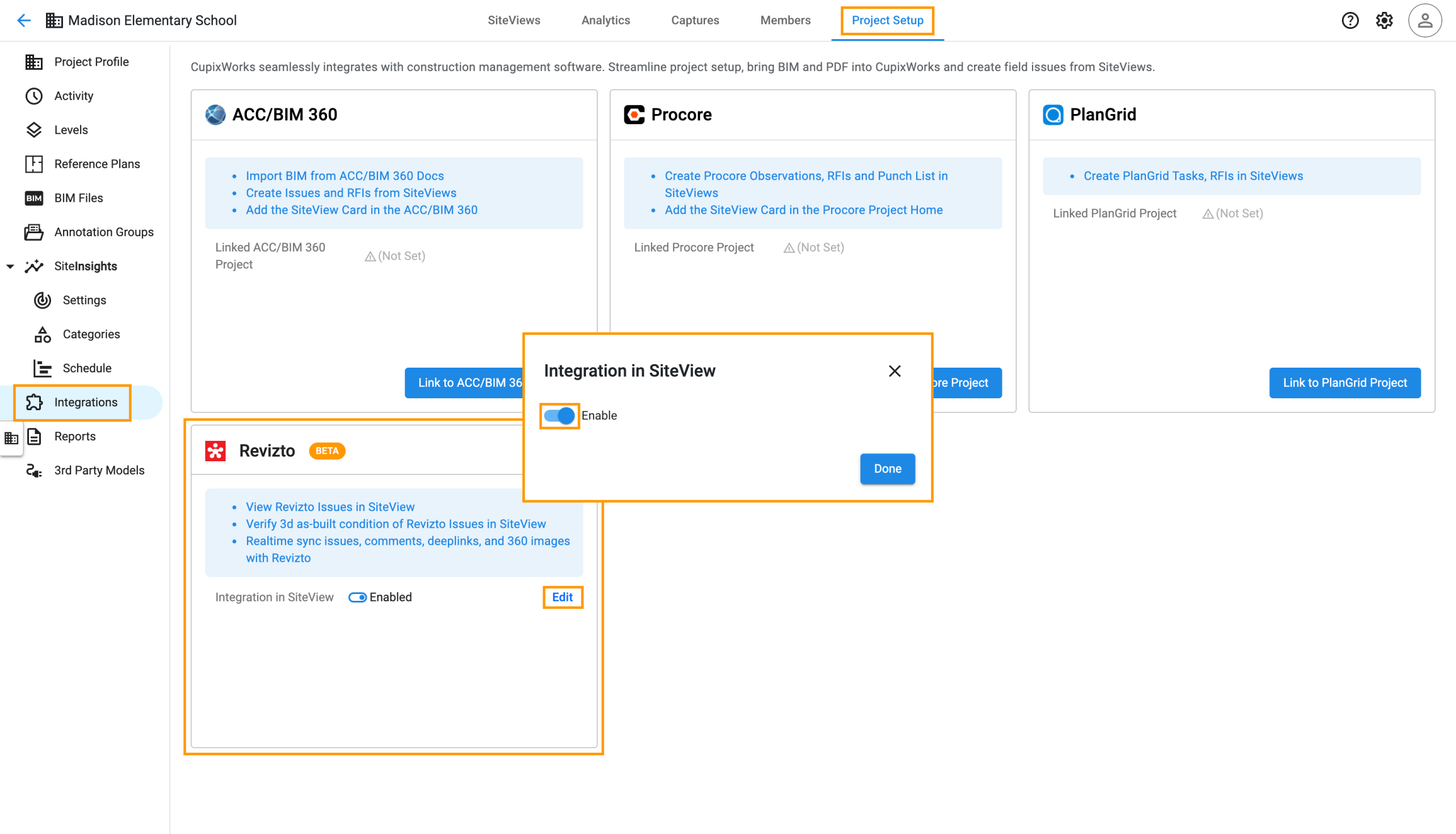Select Reference Plans in the sidebar

click(x=97, y=164)
